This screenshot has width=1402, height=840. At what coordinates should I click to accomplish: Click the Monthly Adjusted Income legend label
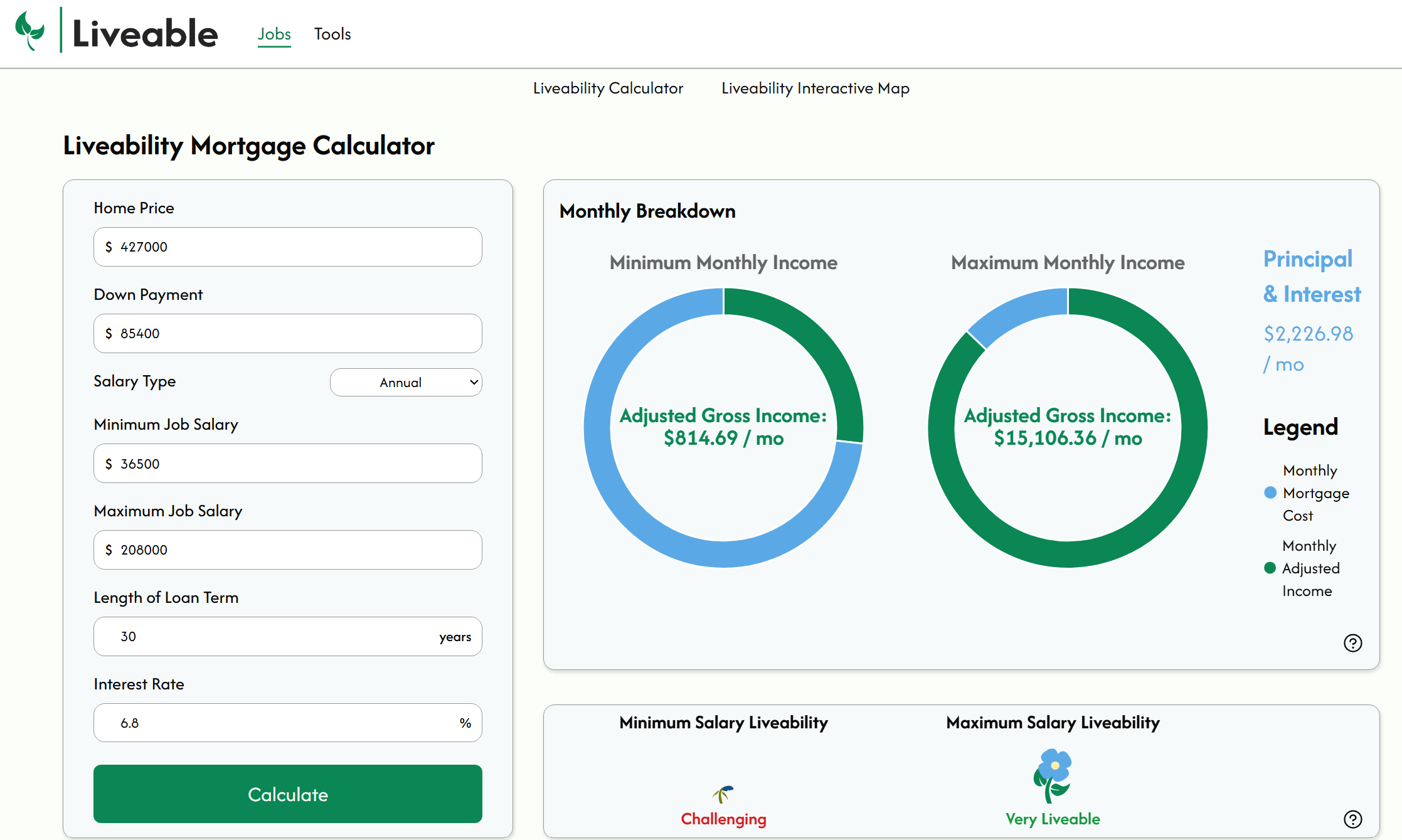pyautogui.click(x=1310, y=568)
